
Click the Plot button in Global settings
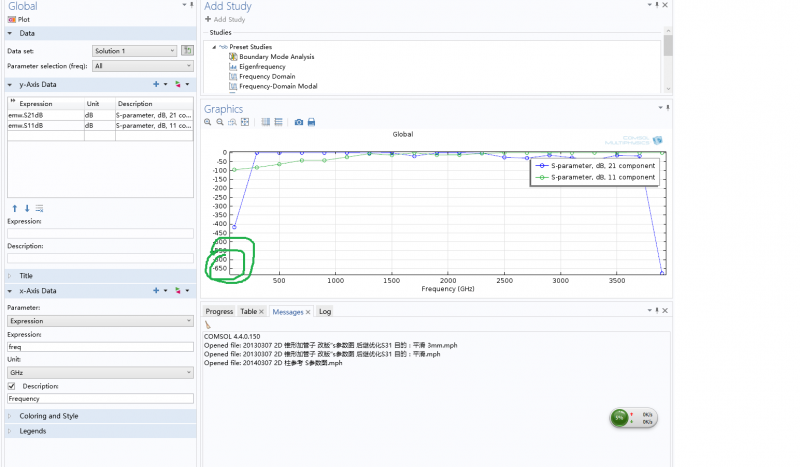click(18, 19)
